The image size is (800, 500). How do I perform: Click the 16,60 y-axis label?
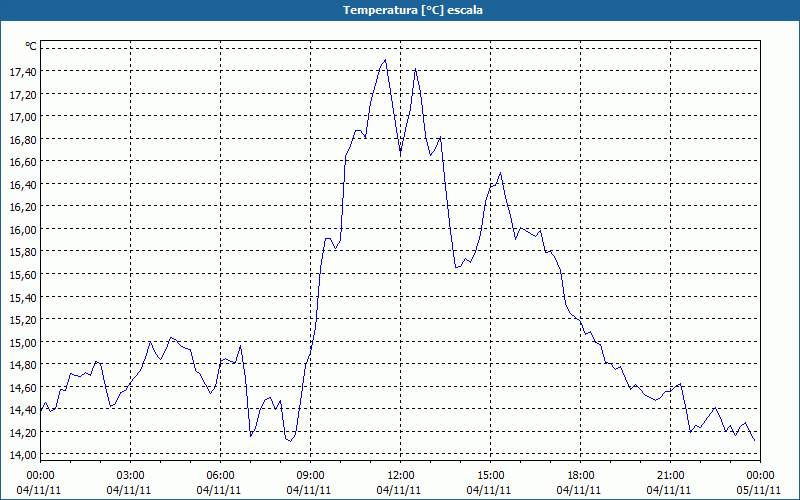[23, 162]
